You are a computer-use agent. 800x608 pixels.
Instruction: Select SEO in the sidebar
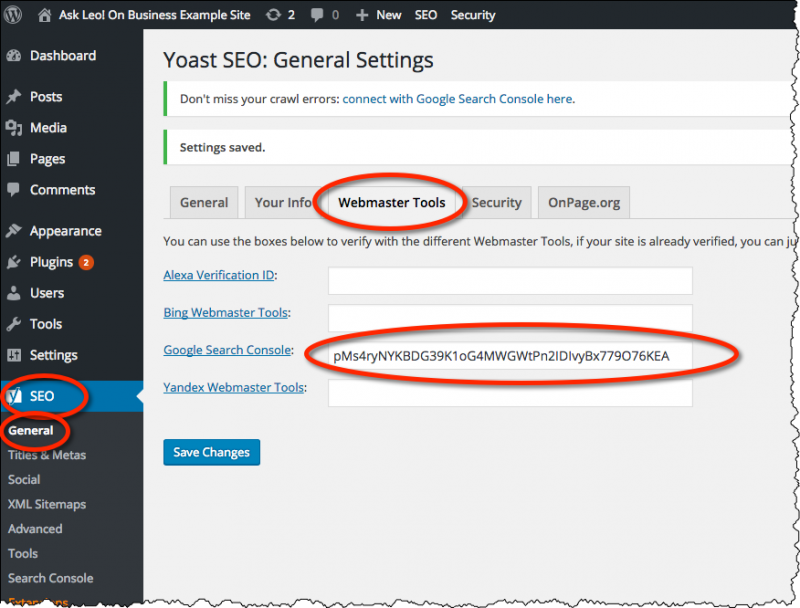click(42, 396)
